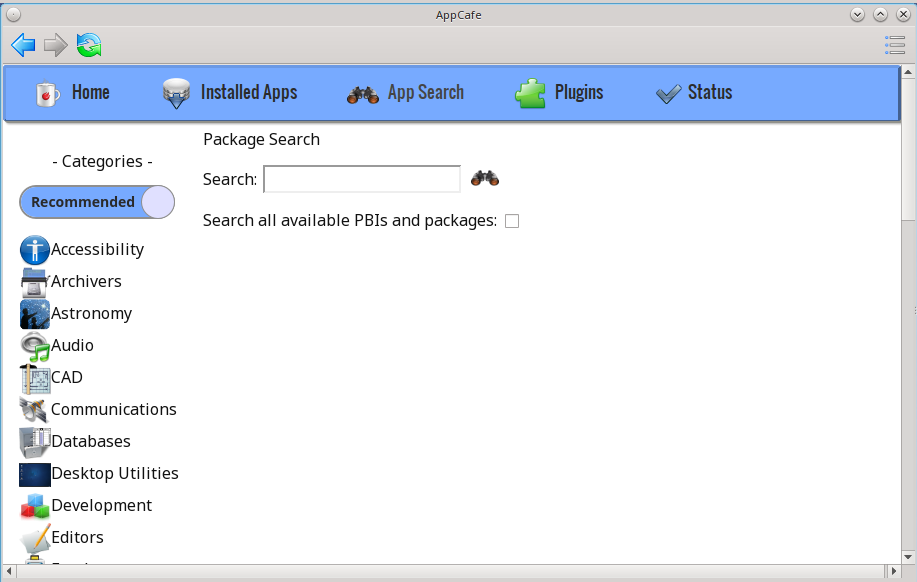This screenshot has width=917, height=582.
Task: Browse the Accessibility category
Action: click(x=98, y=250)
